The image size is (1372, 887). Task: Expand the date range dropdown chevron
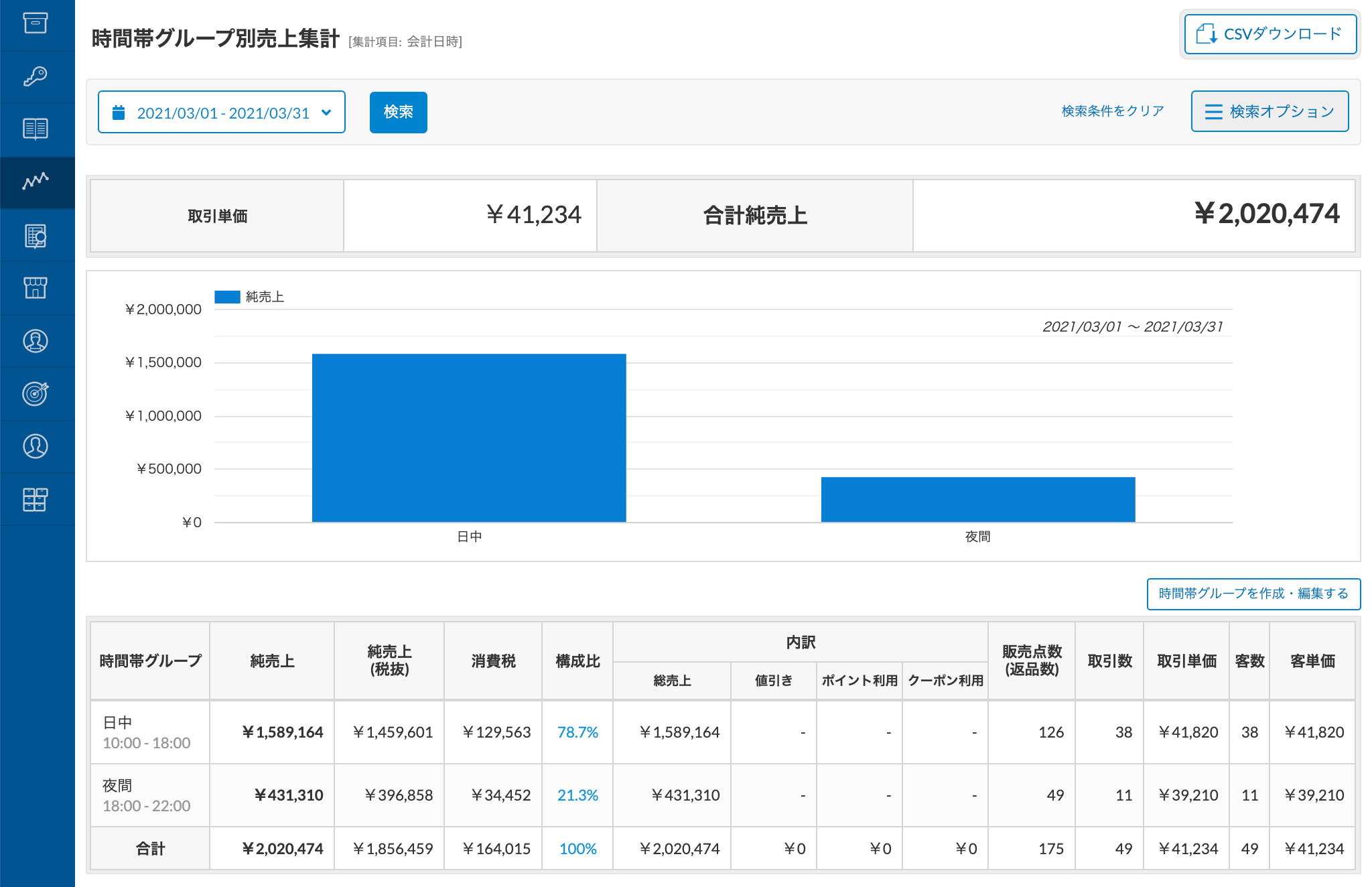(326, 112)
